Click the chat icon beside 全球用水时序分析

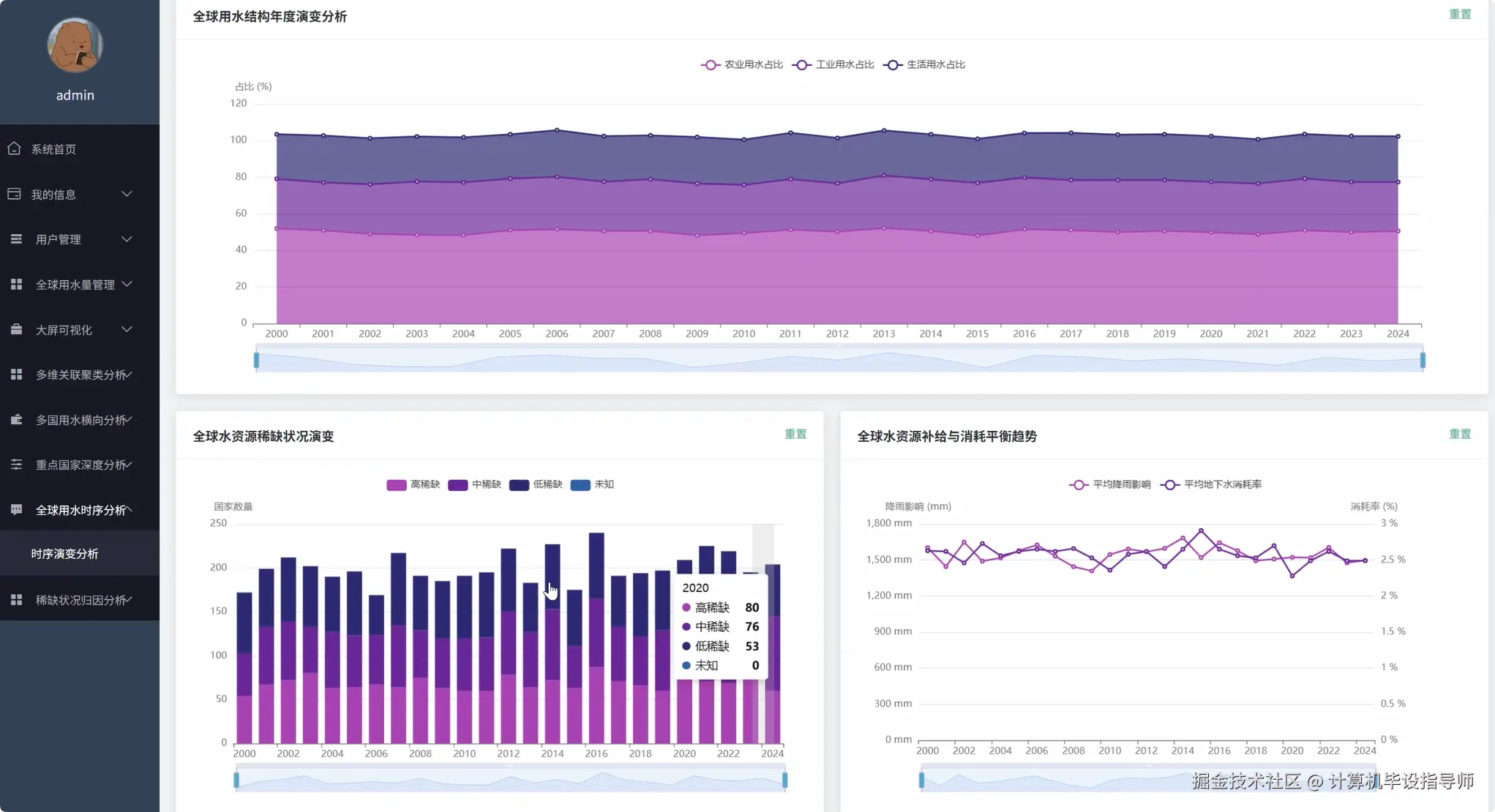coord(16,510)
